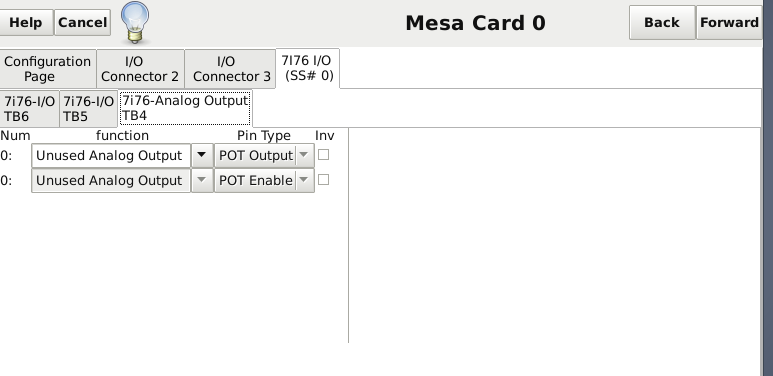Go Back to previous page
The image size is (773, 376).
pos(662,23)
